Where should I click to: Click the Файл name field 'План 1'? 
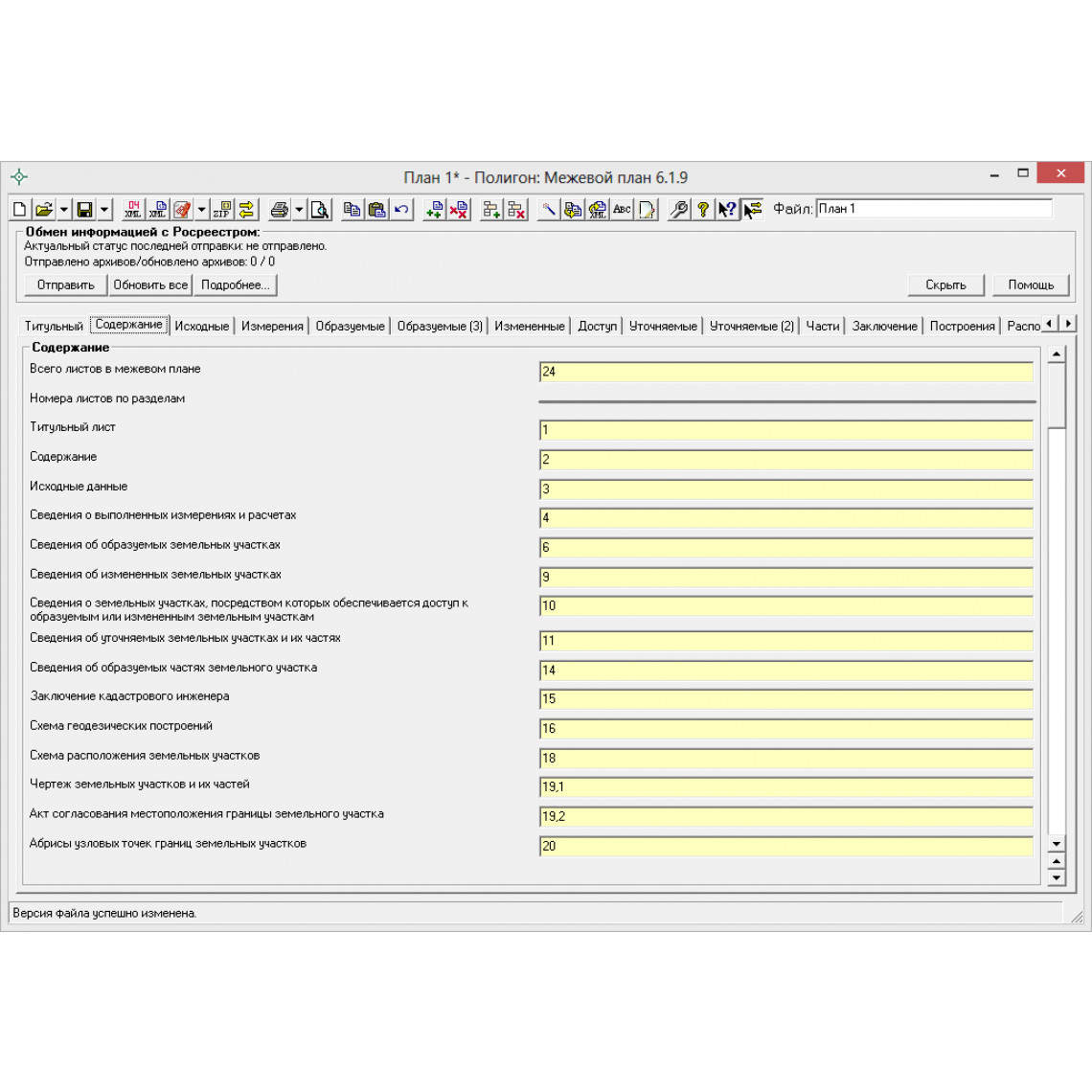(934, 208)
